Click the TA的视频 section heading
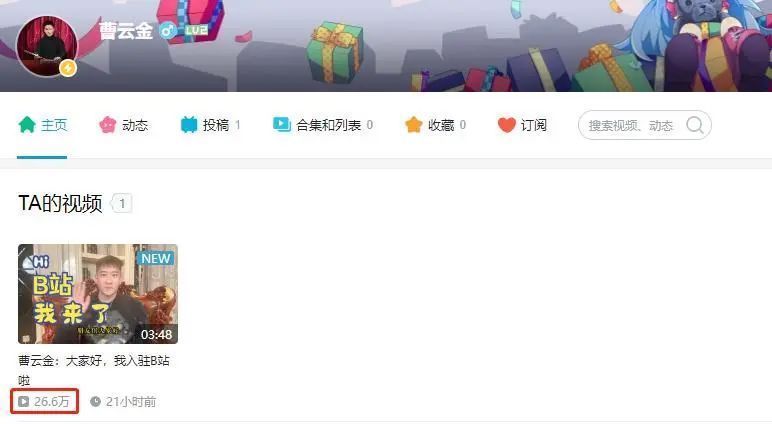This screenshot has height=424, width=772. pos(60,203)
